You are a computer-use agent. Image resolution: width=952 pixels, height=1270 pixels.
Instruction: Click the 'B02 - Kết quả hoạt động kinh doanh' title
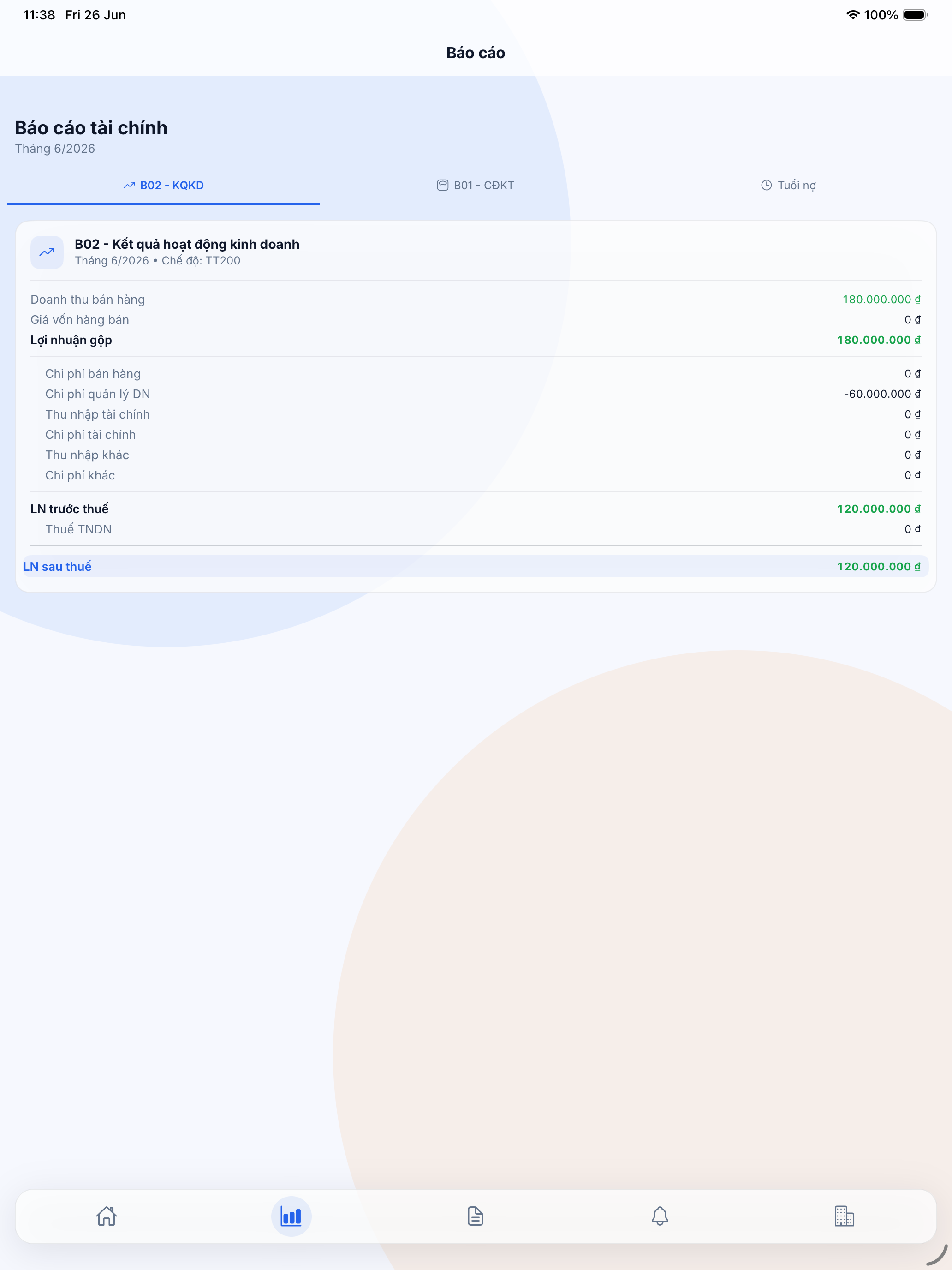(187, 245)
